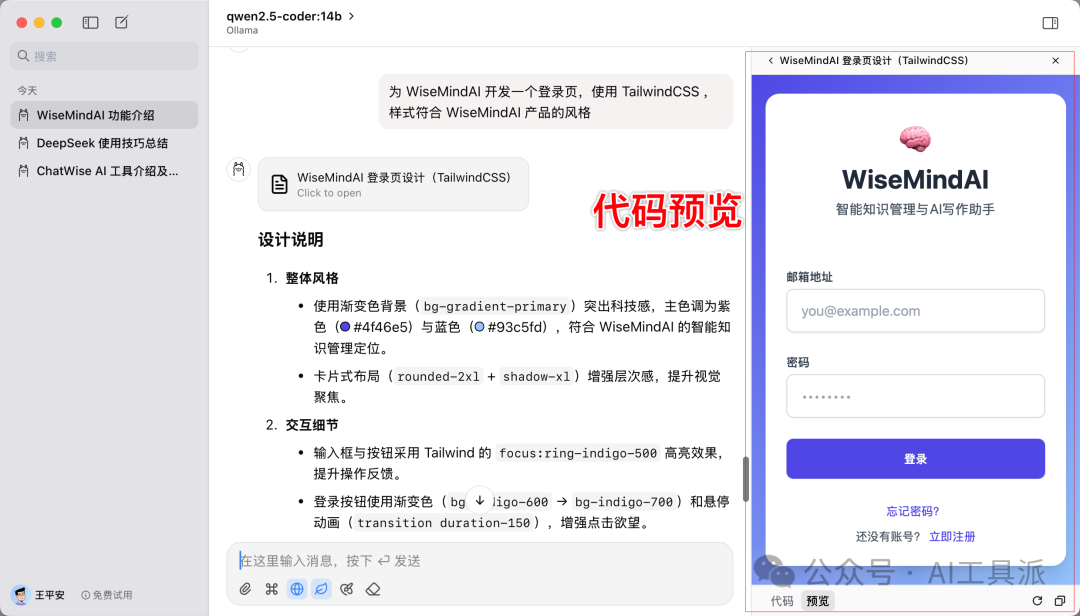1080x616 pixels.
Task: Click the bg-indigo-700 code snippet
Action: [625, 502]
